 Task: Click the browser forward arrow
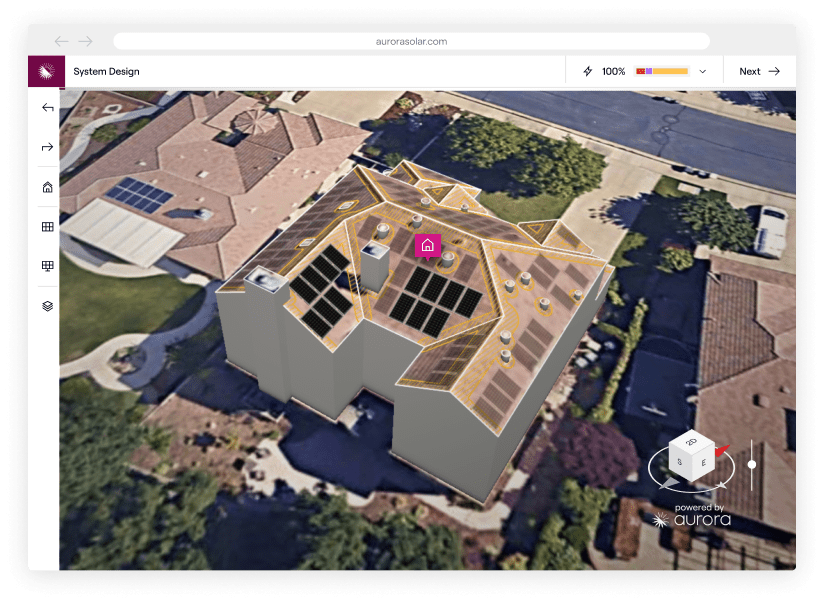(x=86, y=41)
